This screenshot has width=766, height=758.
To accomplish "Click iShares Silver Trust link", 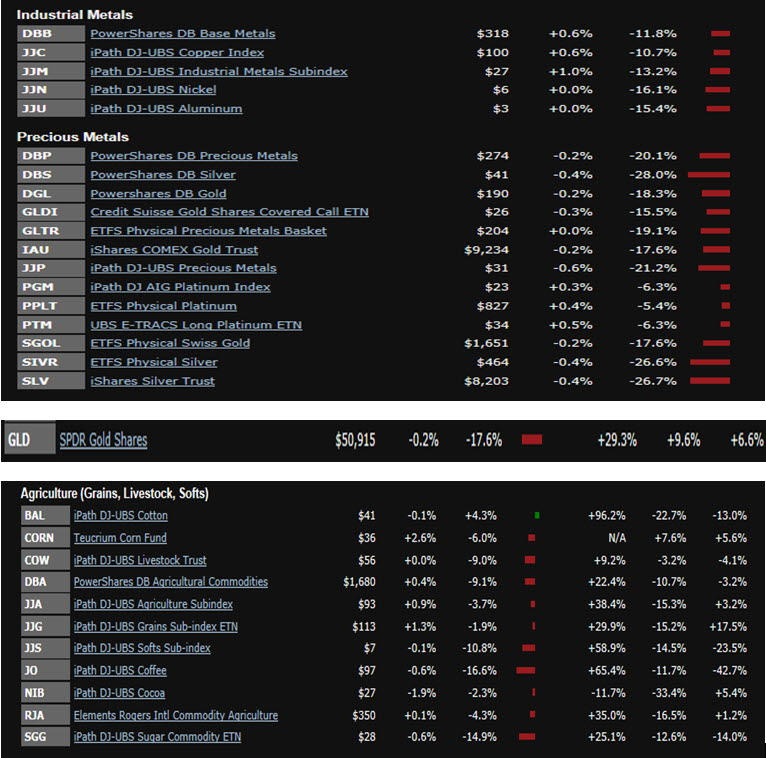I will click(152, 381).
